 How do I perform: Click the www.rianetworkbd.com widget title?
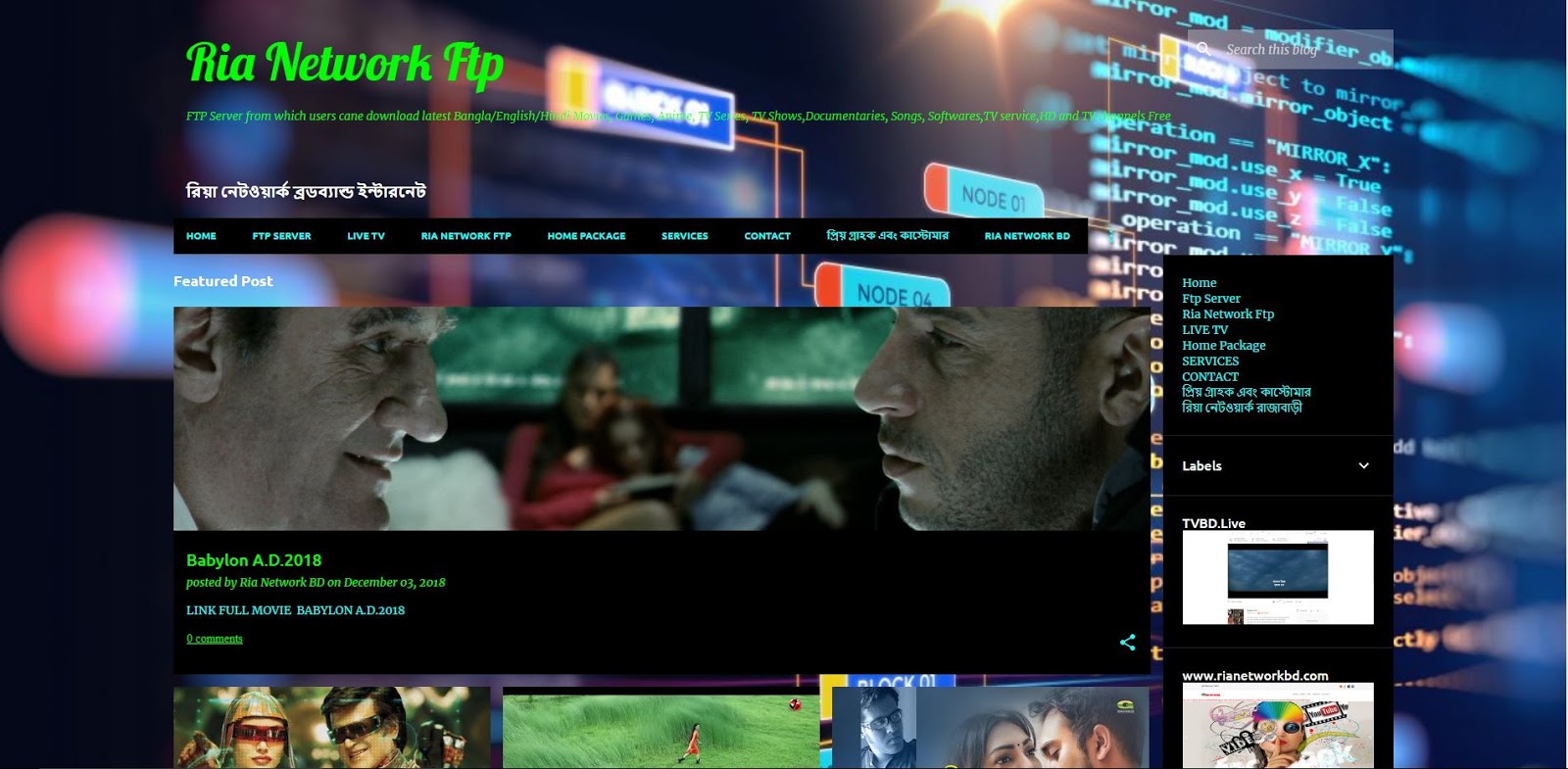coord(1254,676)
